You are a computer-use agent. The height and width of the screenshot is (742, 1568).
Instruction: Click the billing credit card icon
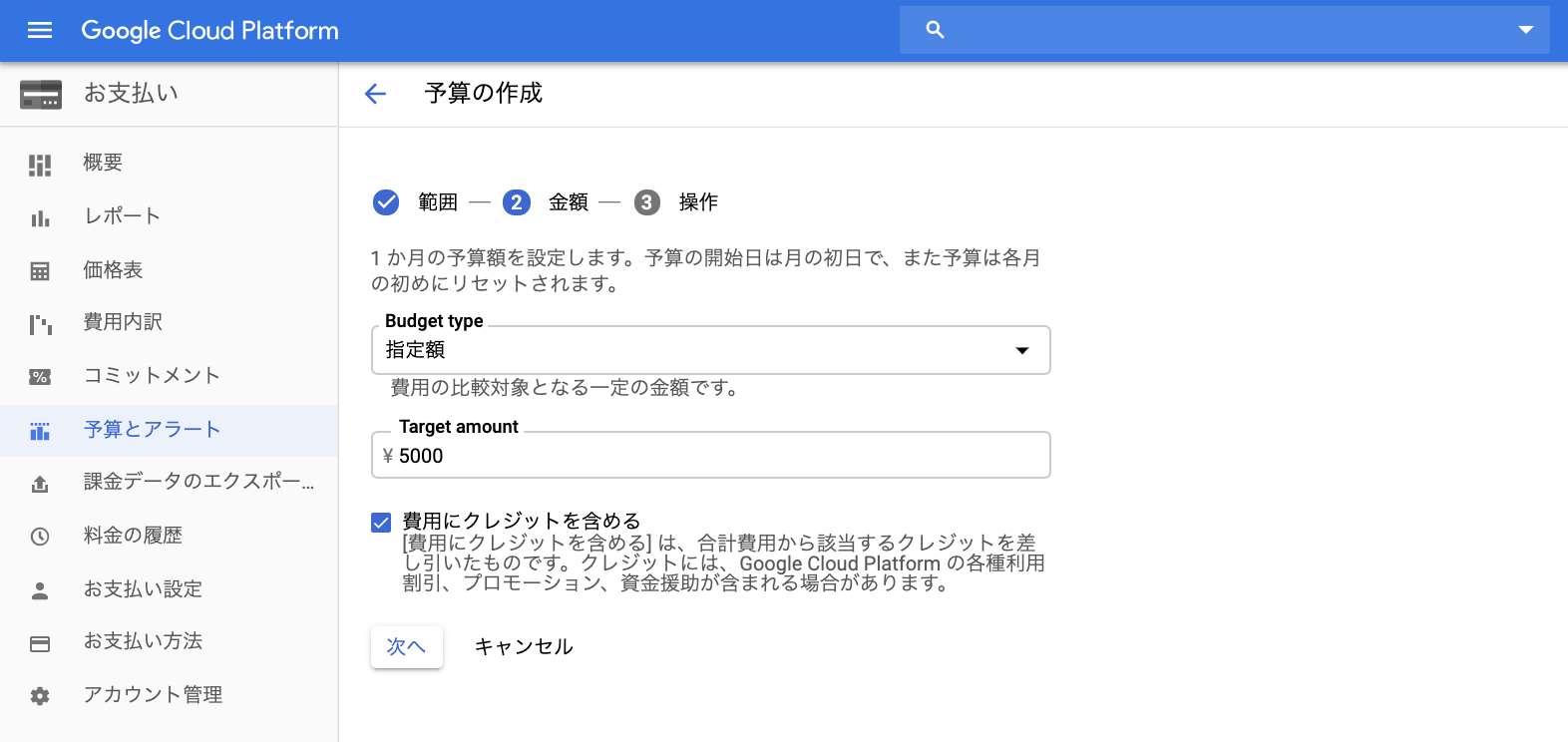(41, 94)
